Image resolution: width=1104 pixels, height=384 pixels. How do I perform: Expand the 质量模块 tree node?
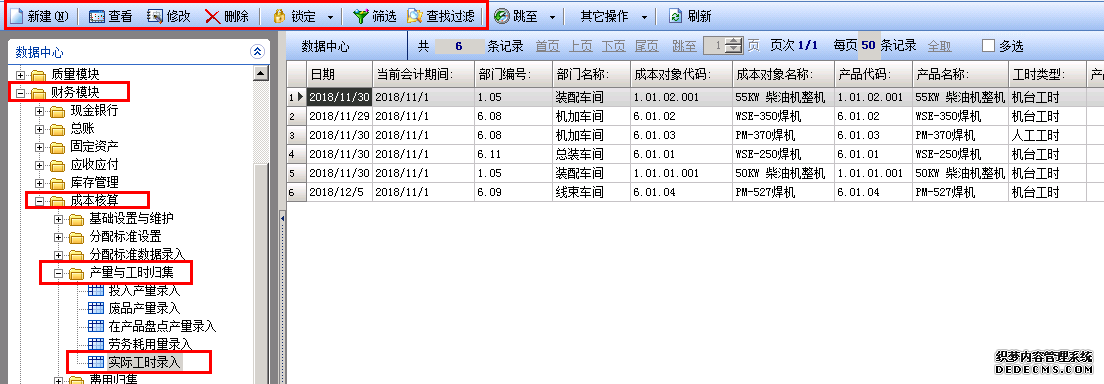tap(21, 75)
